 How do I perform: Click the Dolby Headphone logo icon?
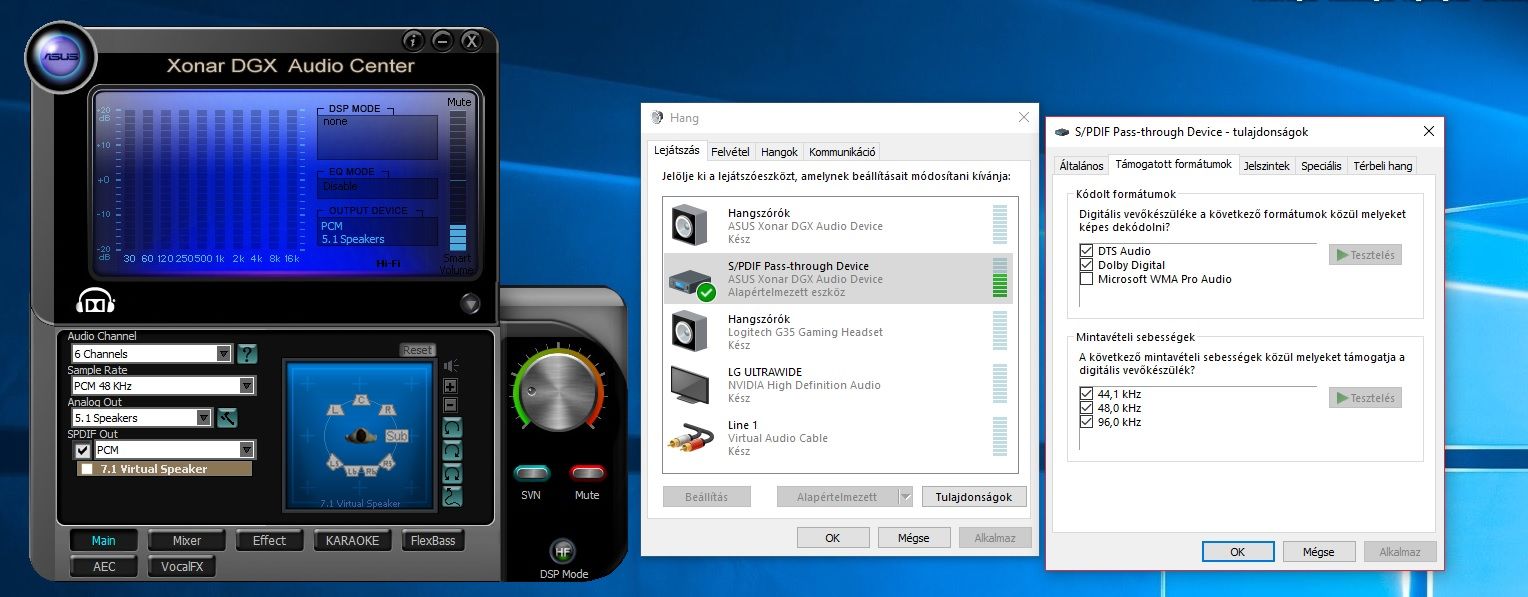(97, 301)
